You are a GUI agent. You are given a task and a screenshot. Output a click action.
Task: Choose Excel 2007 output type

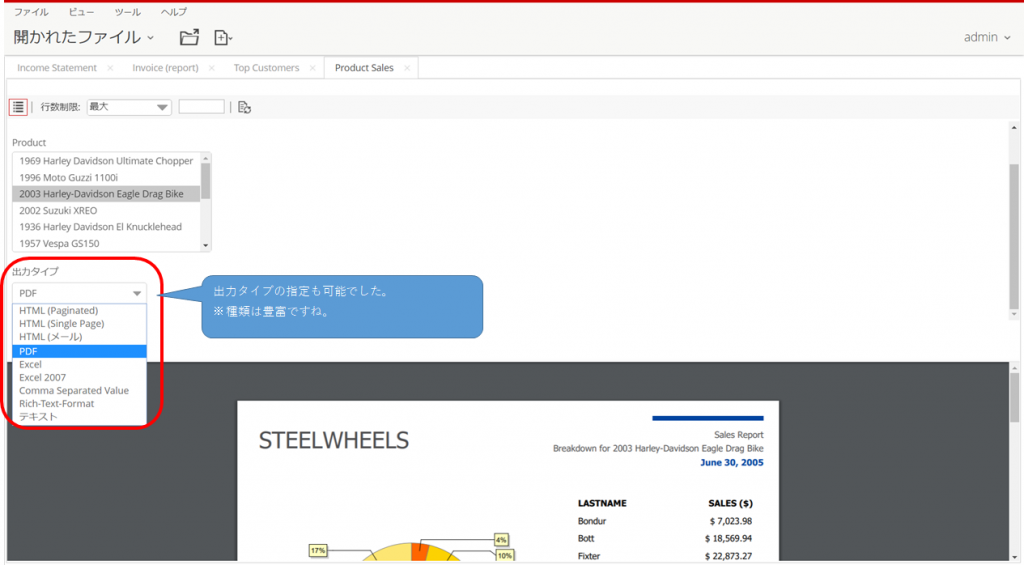tap(79, 378)
